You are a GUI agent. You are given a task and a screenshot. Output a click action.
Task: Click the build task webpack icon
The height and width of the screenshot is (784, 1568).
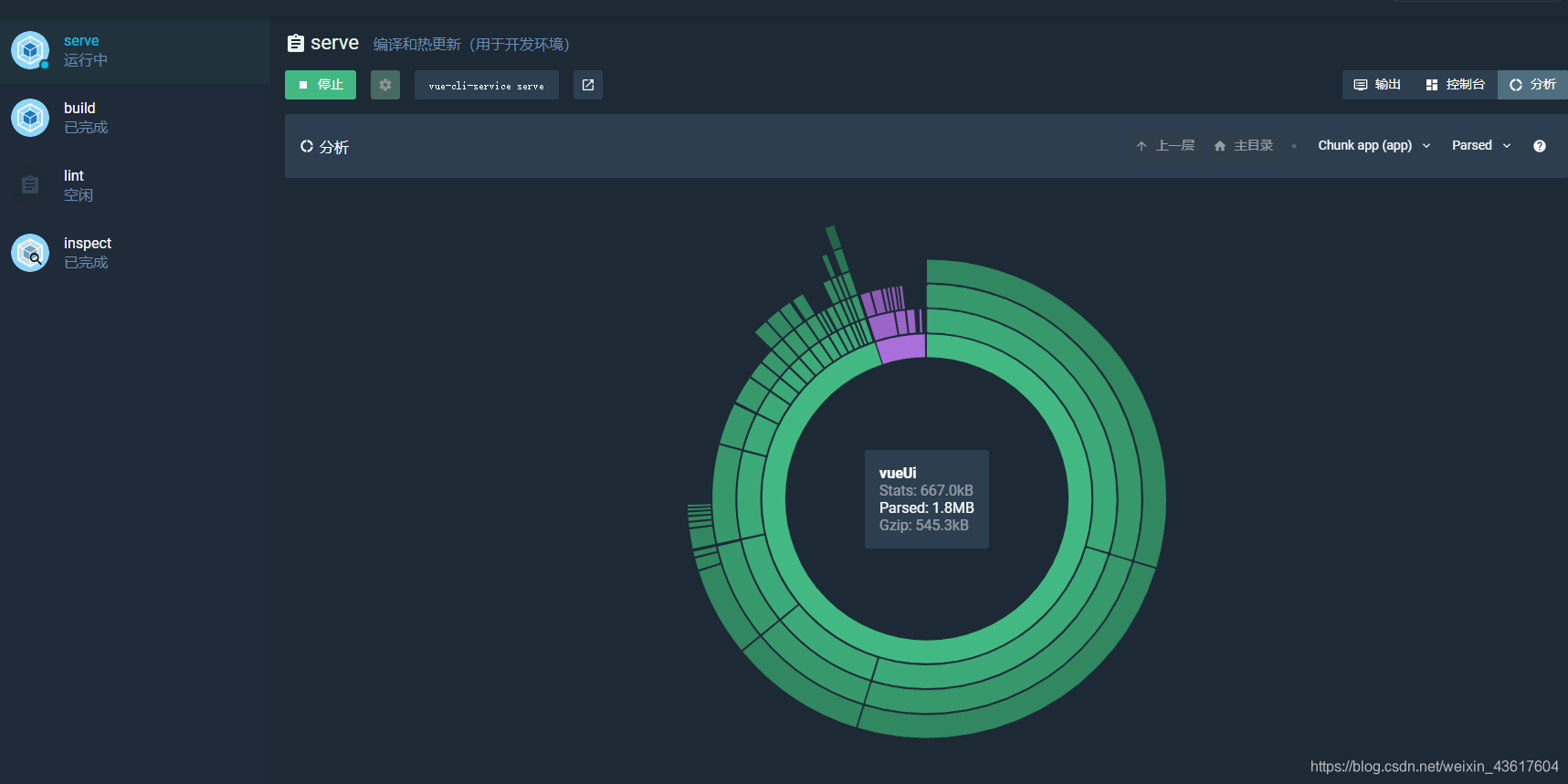(x=30, y=118)
